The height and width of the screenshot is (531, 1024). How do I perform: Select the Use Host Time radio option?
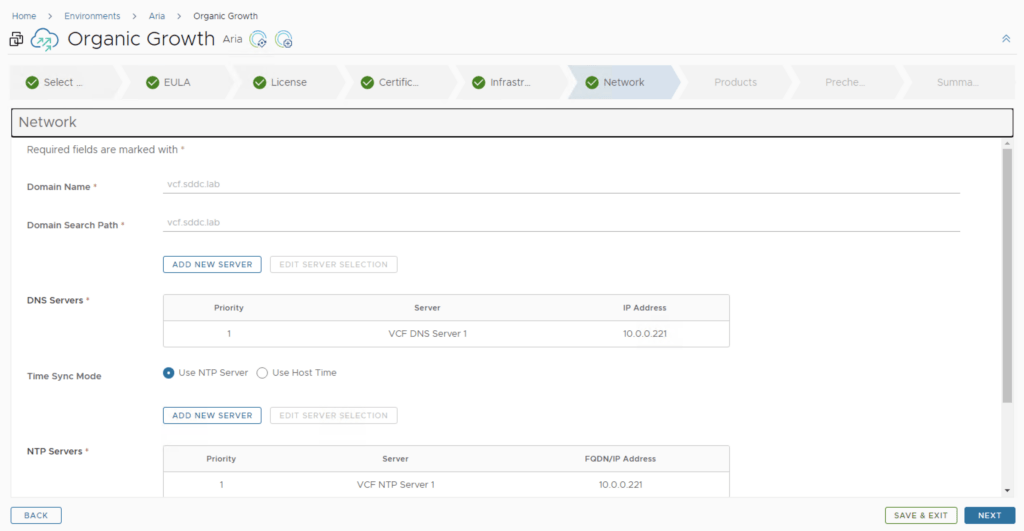[x=263, y=373]
